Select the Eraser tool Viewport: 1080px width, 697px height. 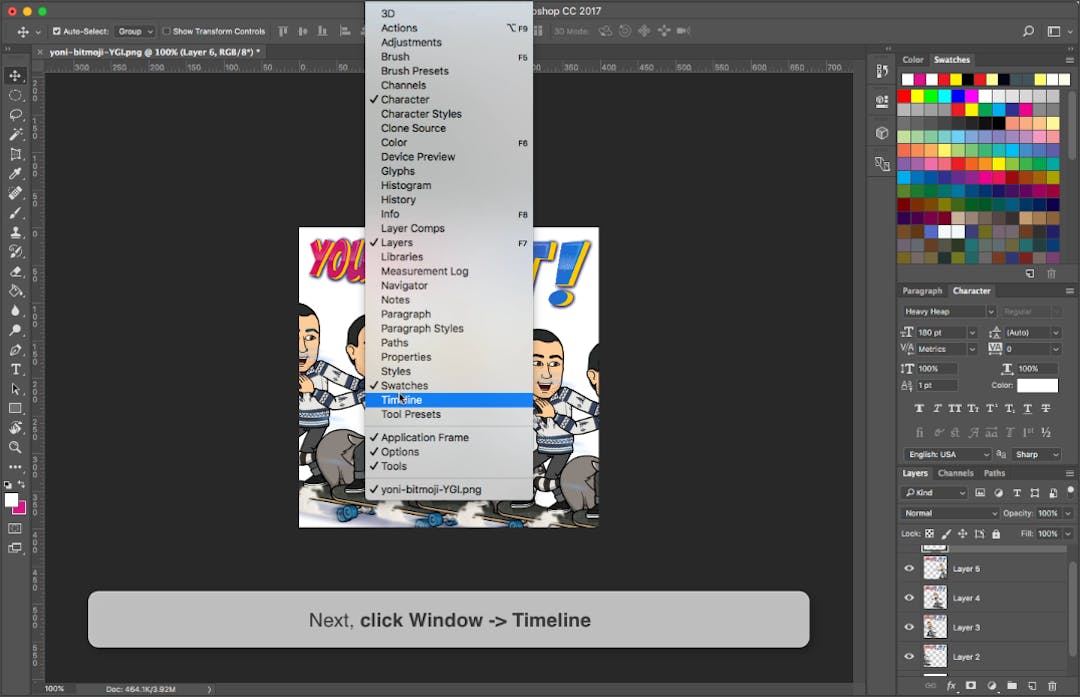(15, 271)
